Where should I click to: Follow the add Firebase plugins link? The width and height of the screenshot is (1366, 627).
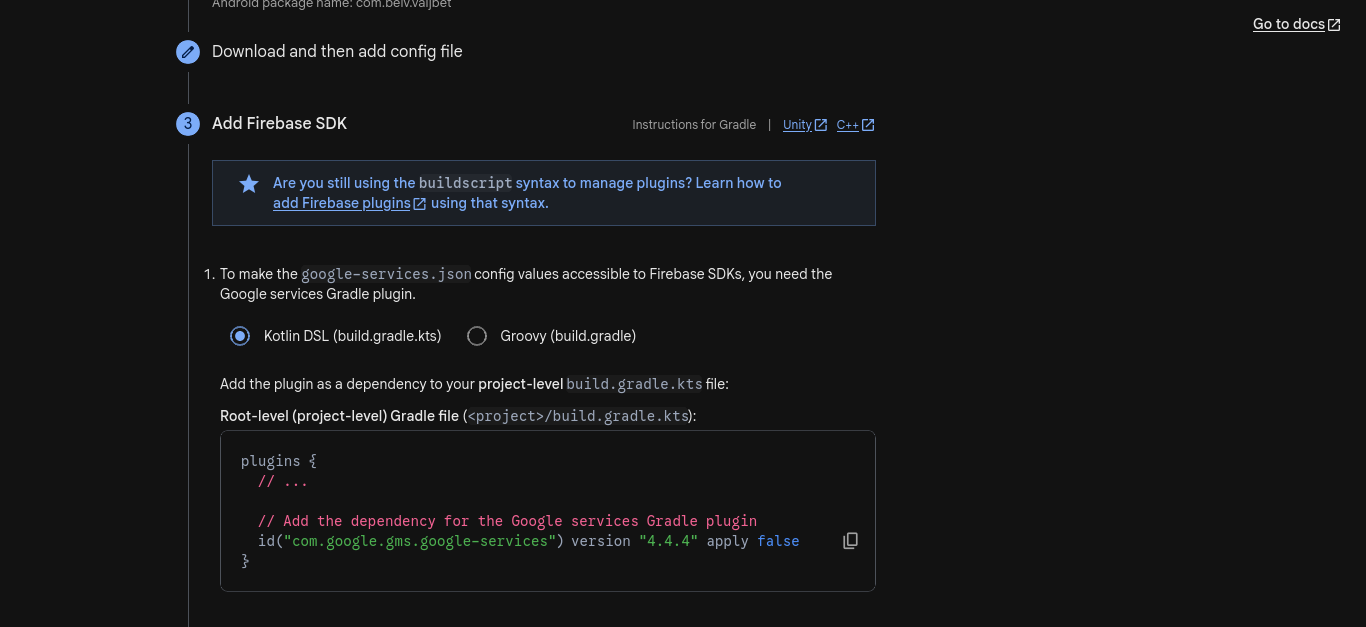click(341, 203)
